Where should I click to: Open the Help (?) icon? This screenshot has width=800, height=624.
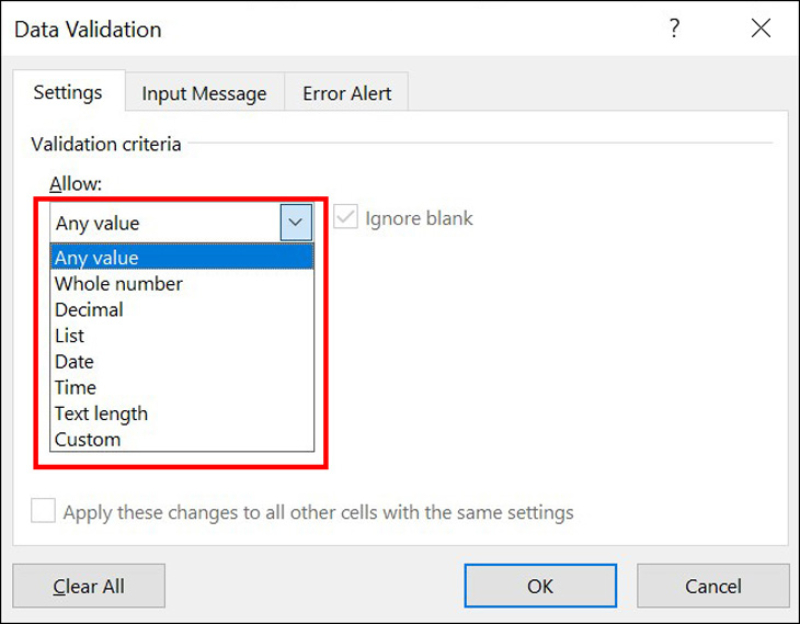[674, 29]
